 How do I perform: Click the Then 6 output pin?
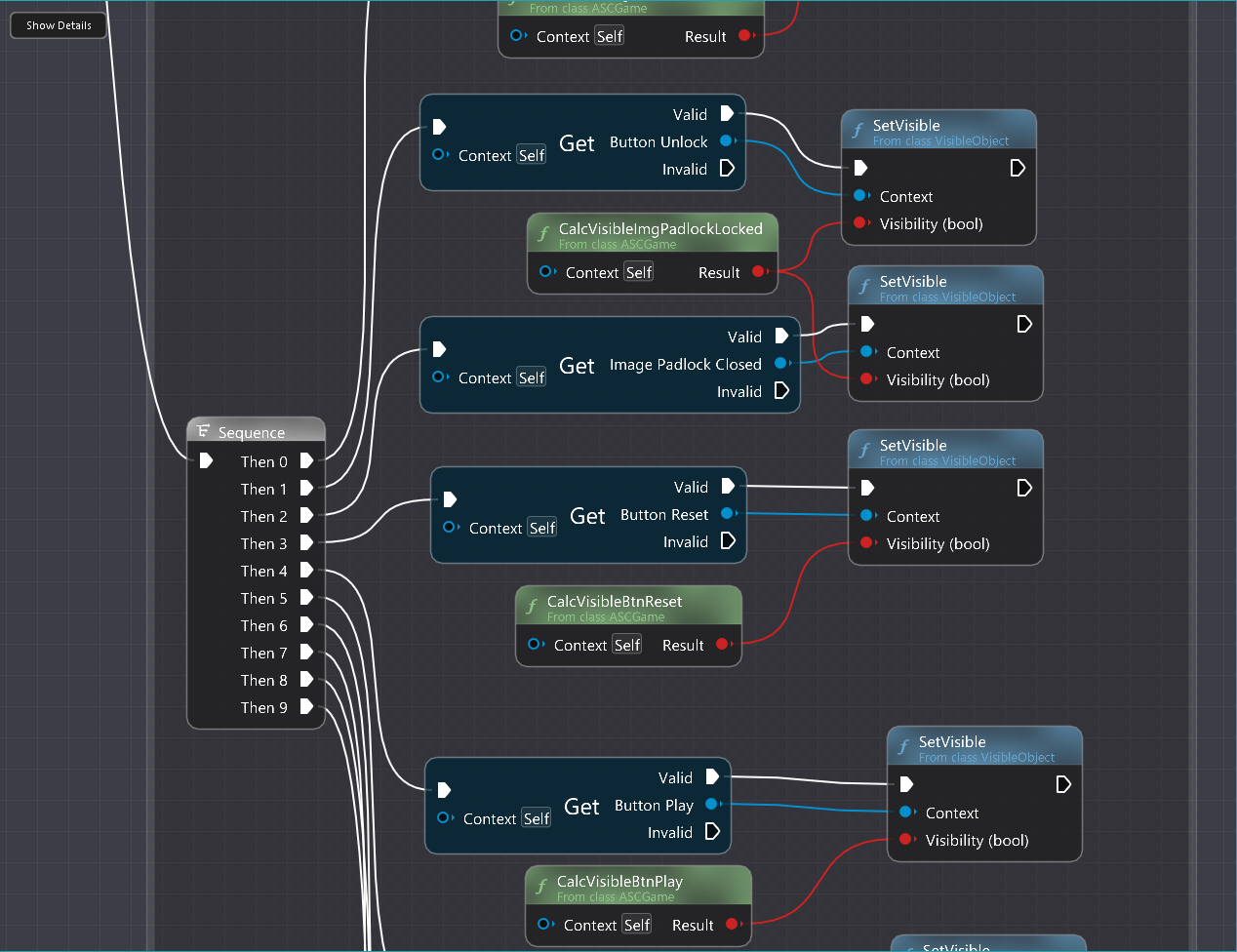[306, 624]
